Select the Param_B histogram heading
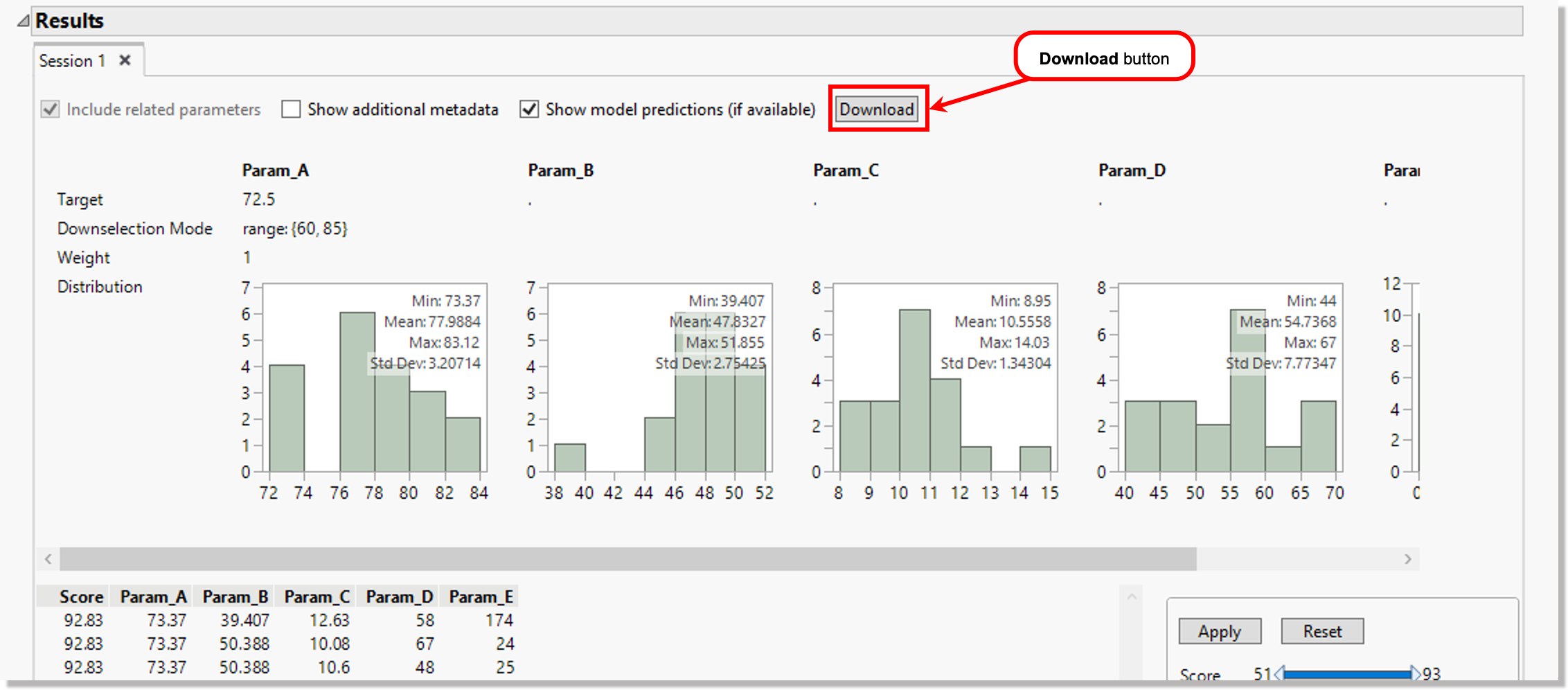 [x=561, y=170]
